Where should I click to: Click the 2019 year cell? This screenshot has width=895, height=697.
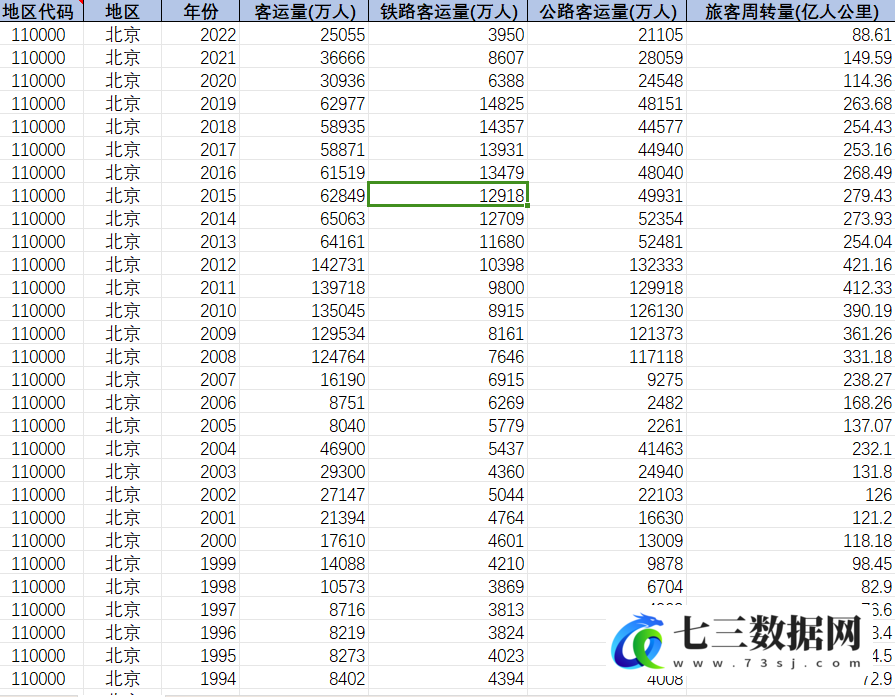(200, 103)
